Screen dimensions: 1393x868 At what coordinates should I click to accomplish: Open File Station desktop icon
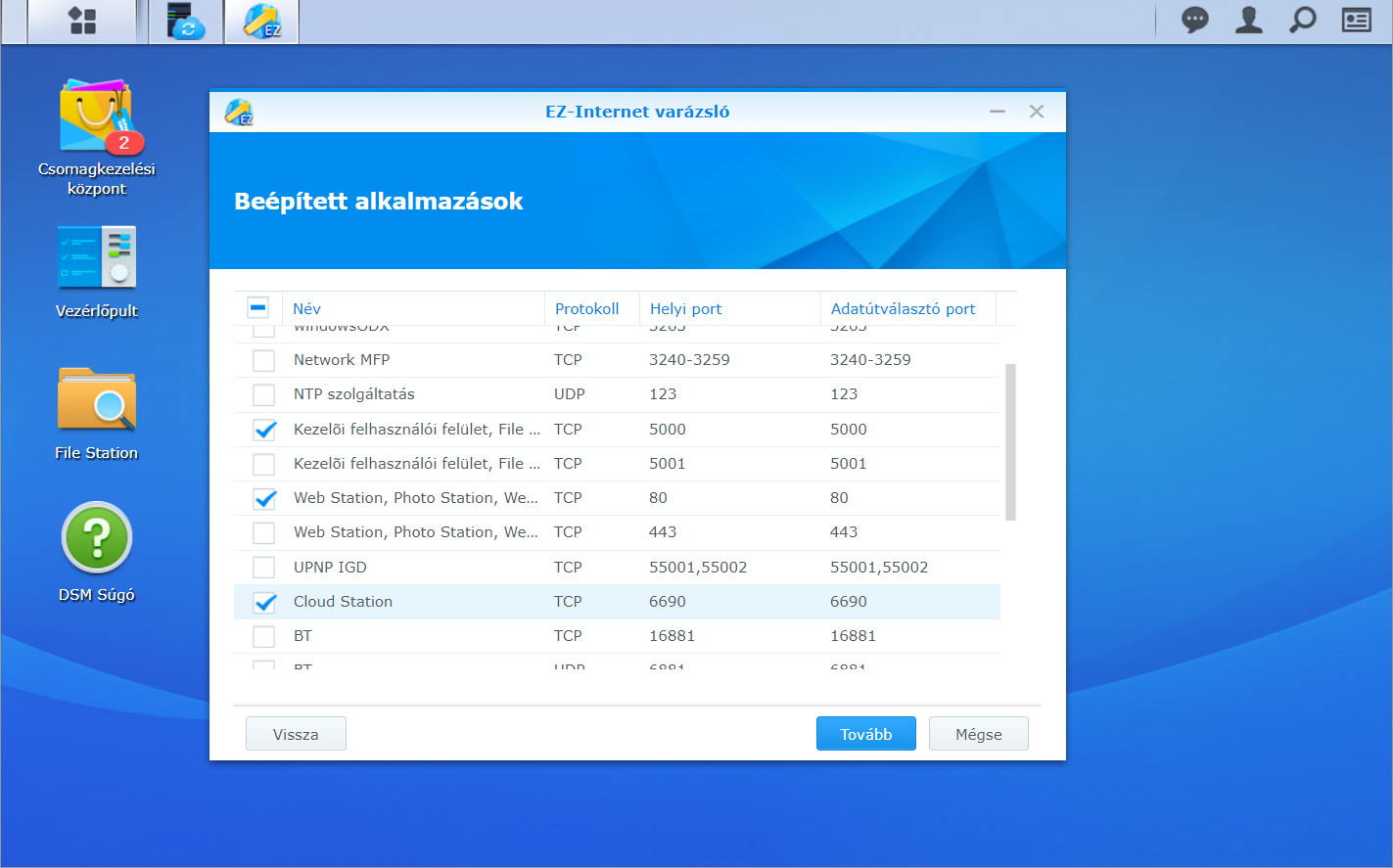click(96, 413)
